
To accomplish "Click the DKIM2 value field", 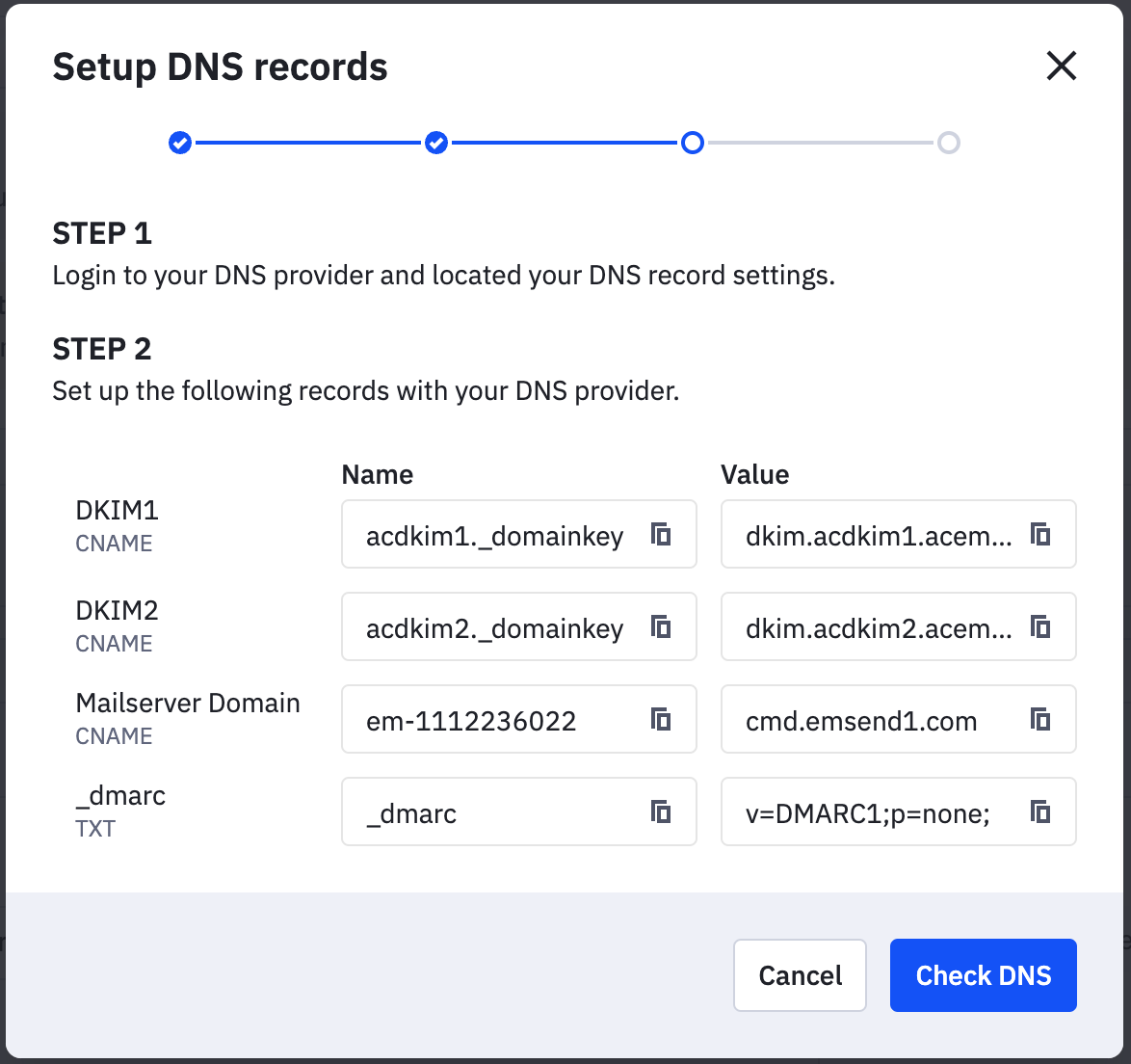I will point(867,626).
